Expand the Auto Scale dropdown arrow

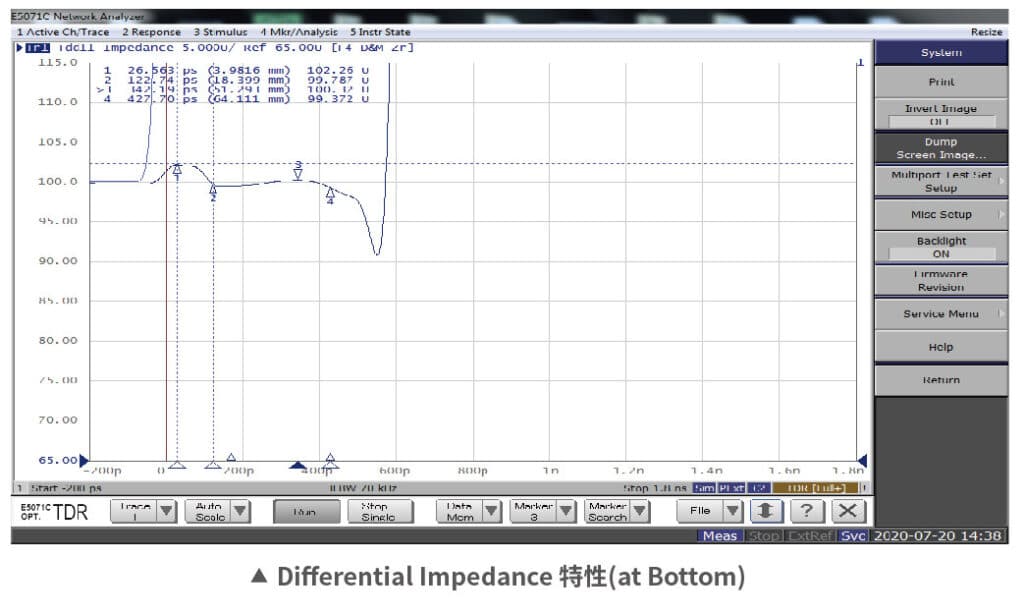[241, 511]
